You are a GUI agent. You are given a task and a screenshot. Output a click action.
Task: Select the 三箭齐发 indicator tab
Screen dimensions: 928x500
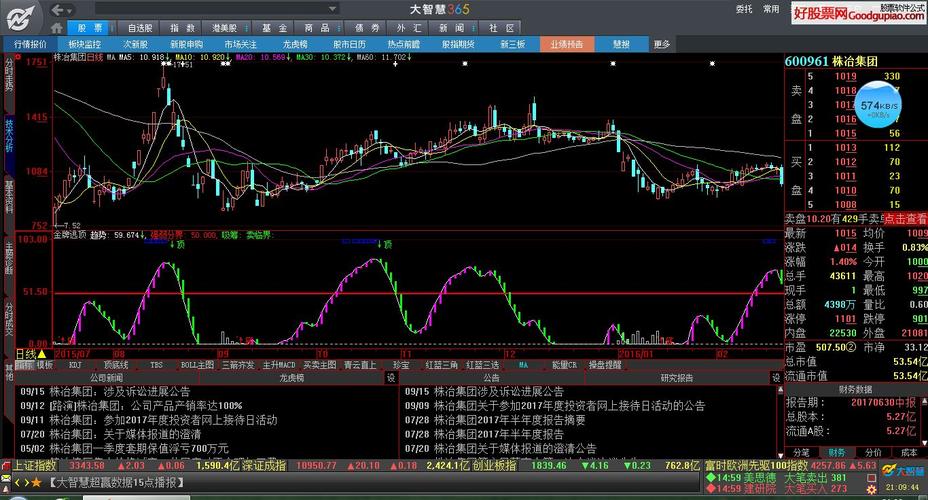coord(238,365)
